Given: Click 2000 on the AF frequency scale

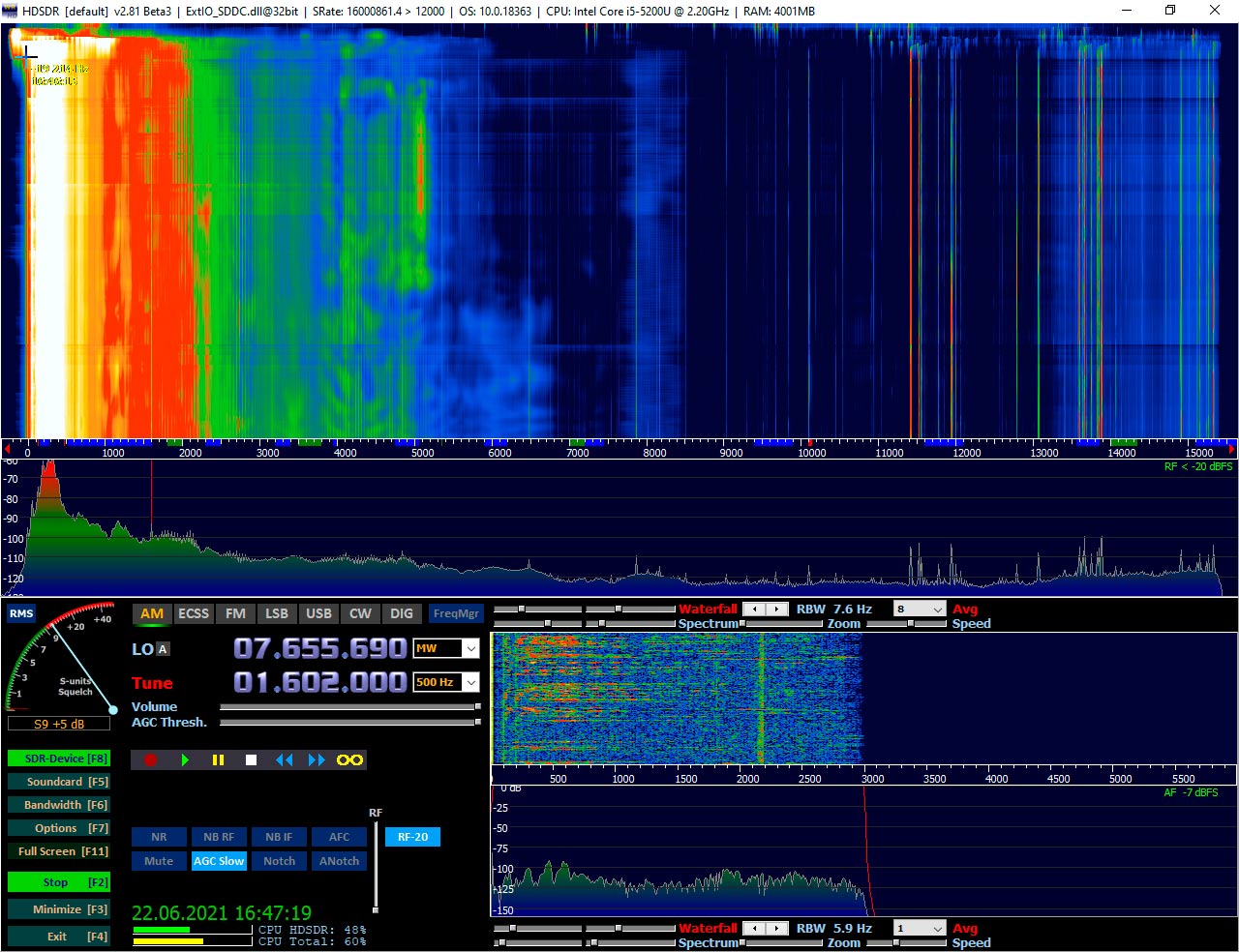Looking at the screenshot, I should tap(748, 779).
